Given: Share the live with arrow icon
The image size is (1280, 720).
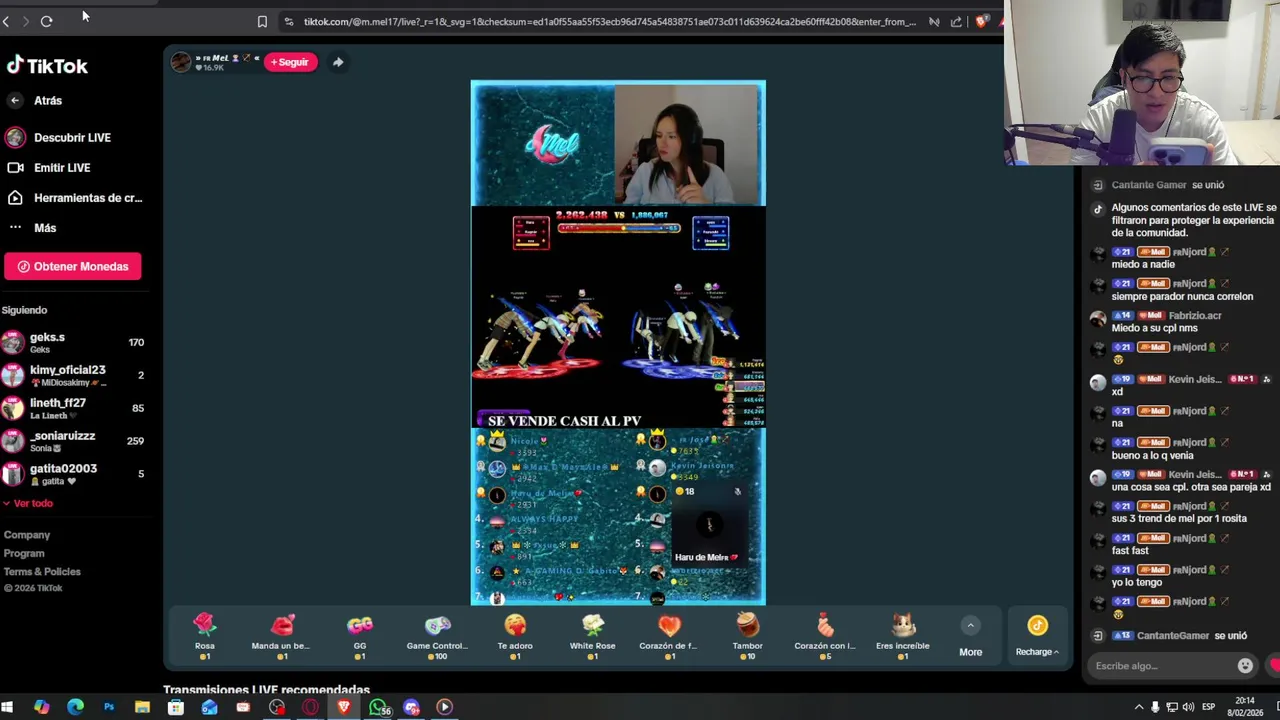Looking at the screenshot, I should click(x=338, y=62).
